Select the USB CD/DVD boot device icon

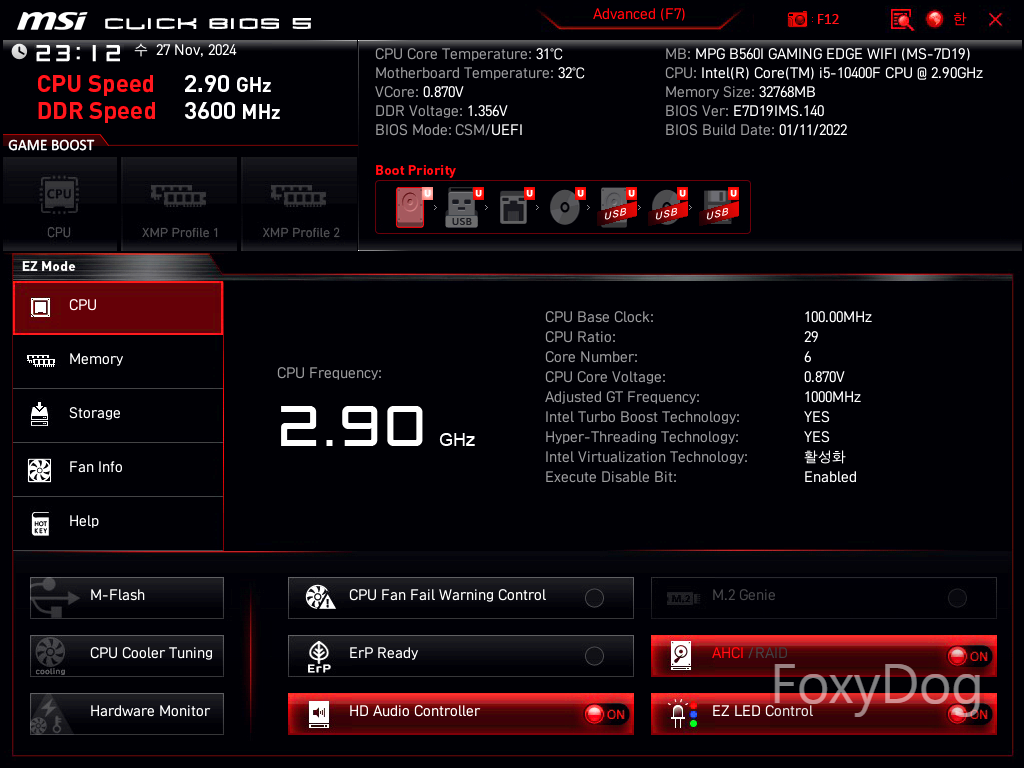(x=667, y=207)
